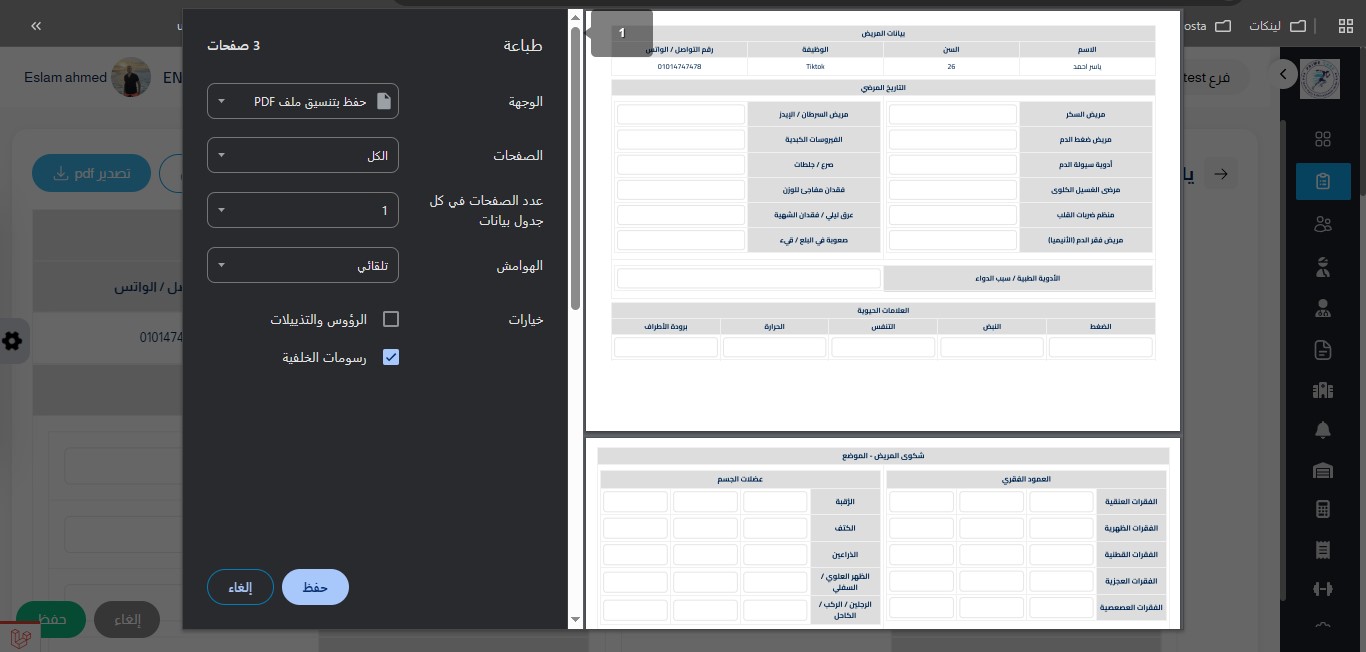1366x652 pixels.
Task: Uncheck the رسومات الخلفية checkbox
Action: [x=391, y=357]
